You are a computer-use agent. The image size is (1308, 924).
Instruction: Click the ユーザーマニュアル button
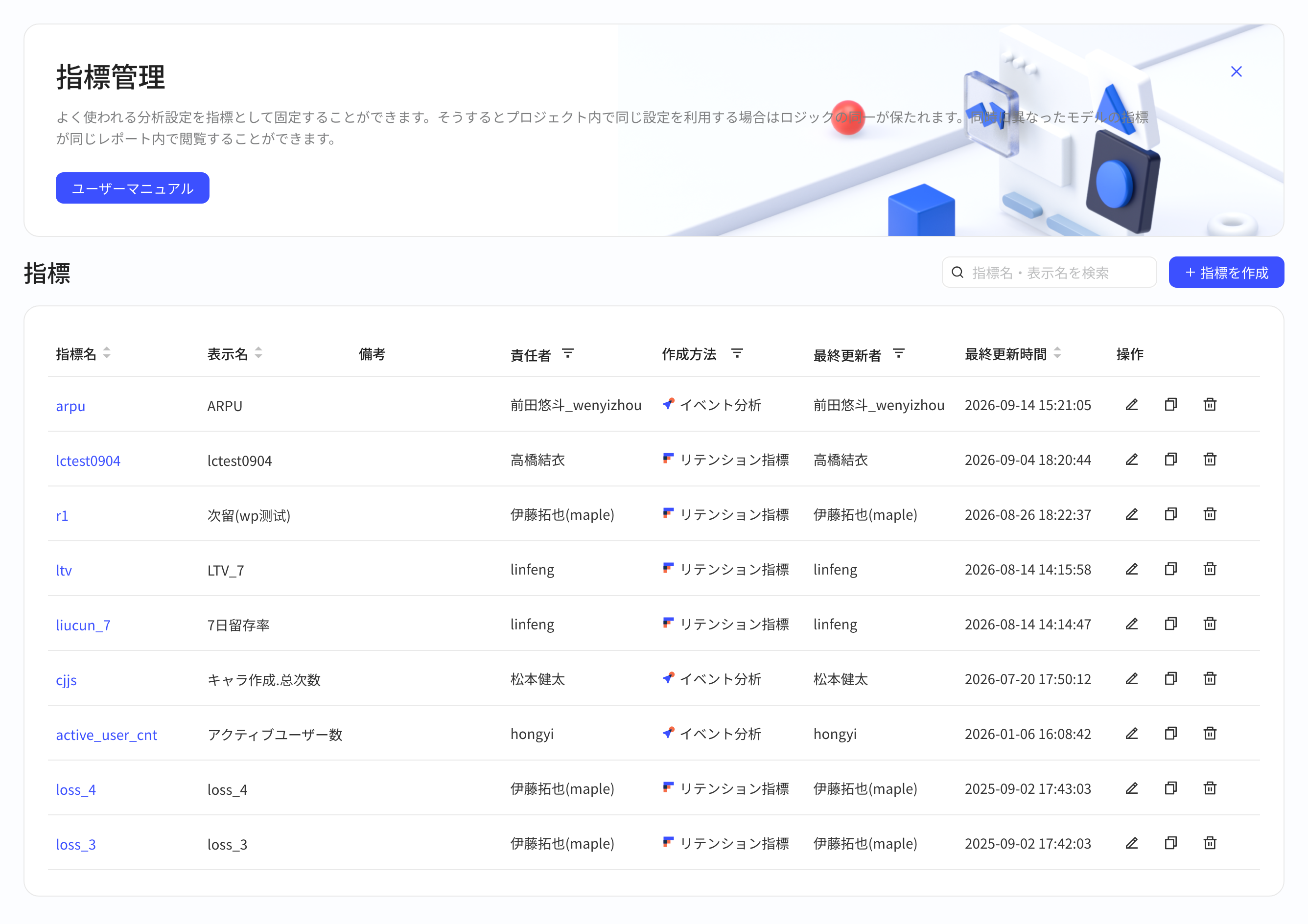(133, 188)
